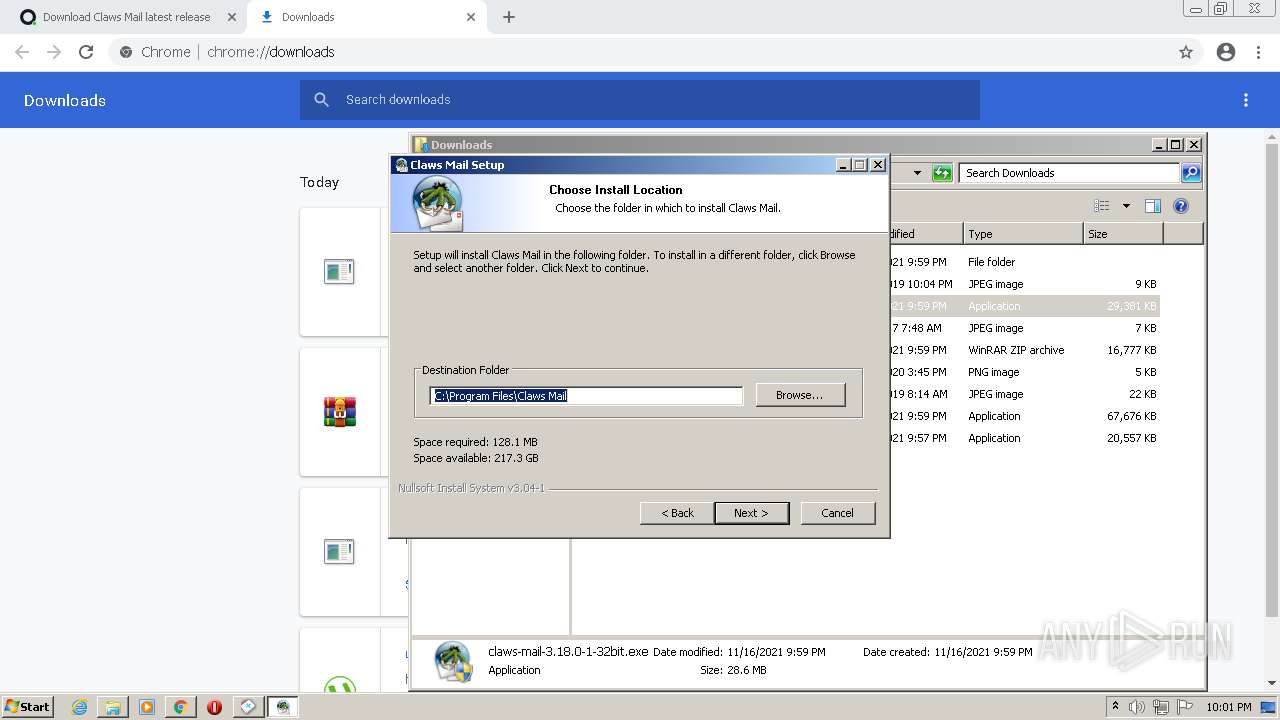The width and height of the screenshot is (1280, 720).
Task: Open Chrome's main three-dot menu
Action: pos(1258,52)
